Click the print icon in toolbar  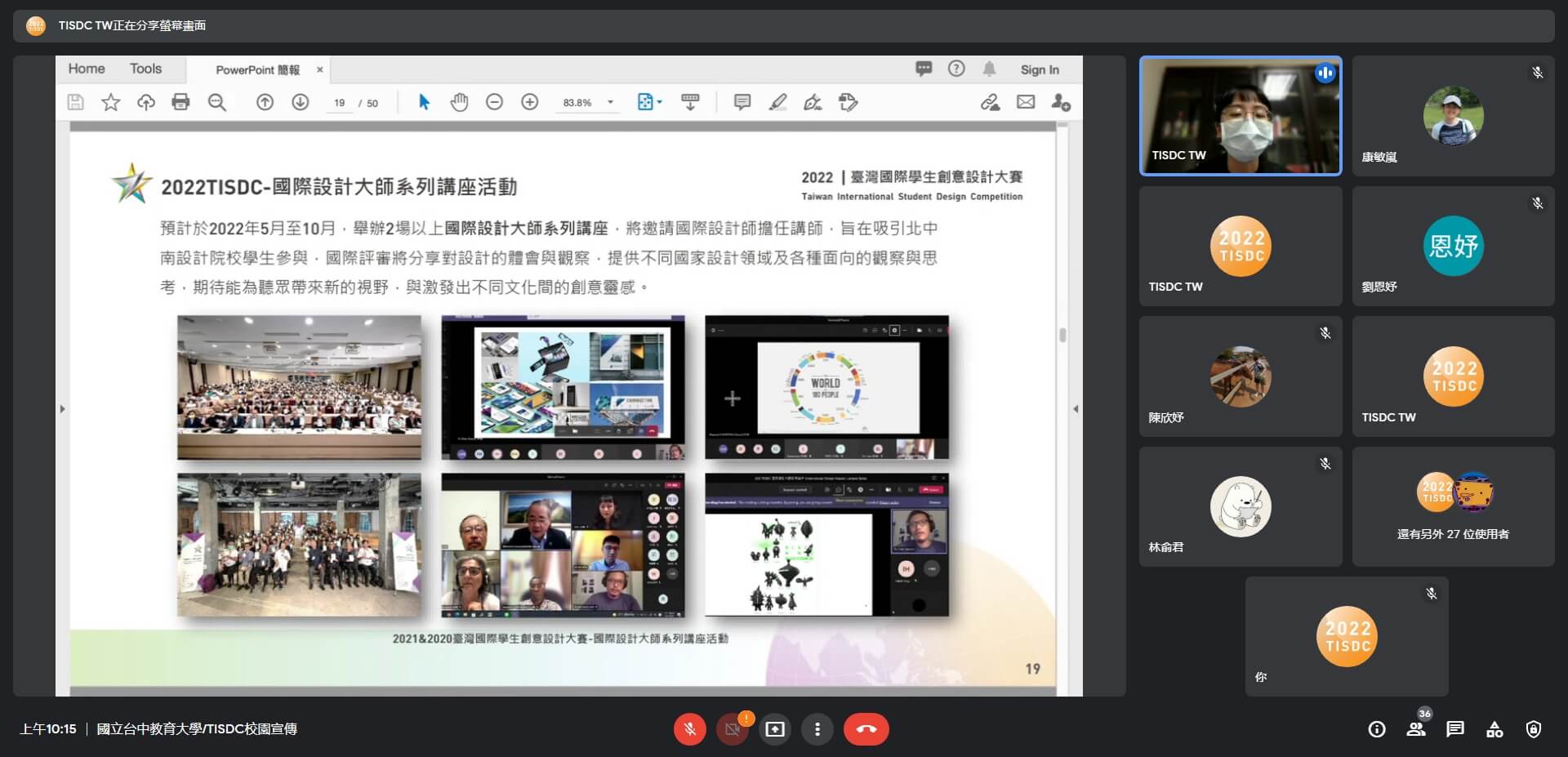coord(180,102)
